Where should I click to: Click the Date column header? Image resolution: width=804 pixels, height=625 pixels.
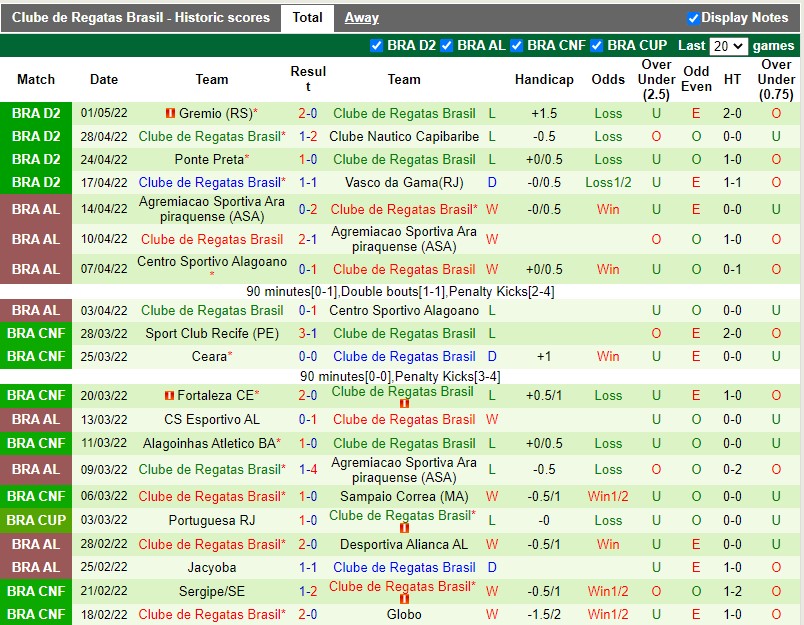(x=104, y=79)
